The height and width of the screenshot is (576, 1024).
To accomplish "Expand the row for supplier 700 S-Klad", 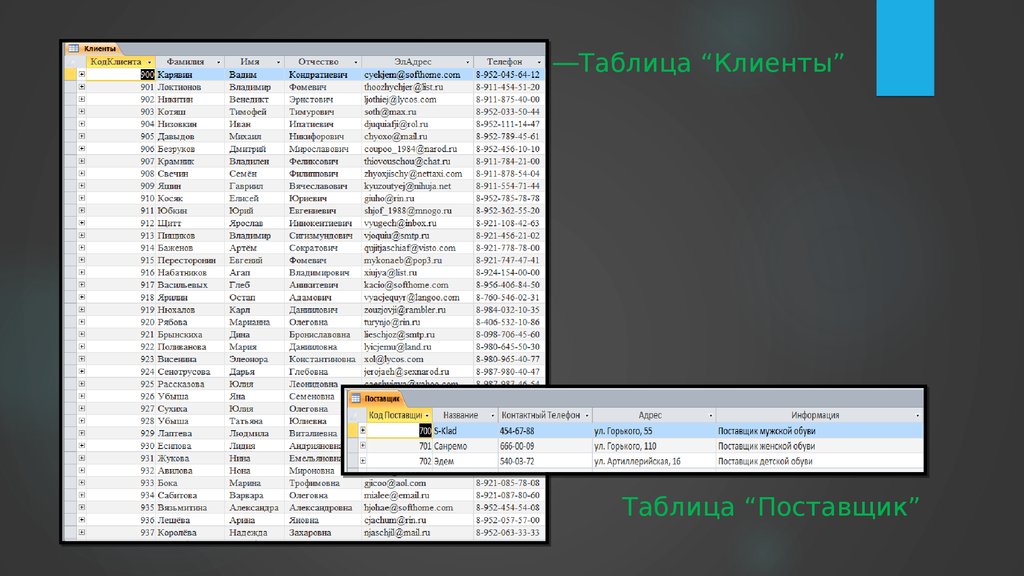I will 363,431.
